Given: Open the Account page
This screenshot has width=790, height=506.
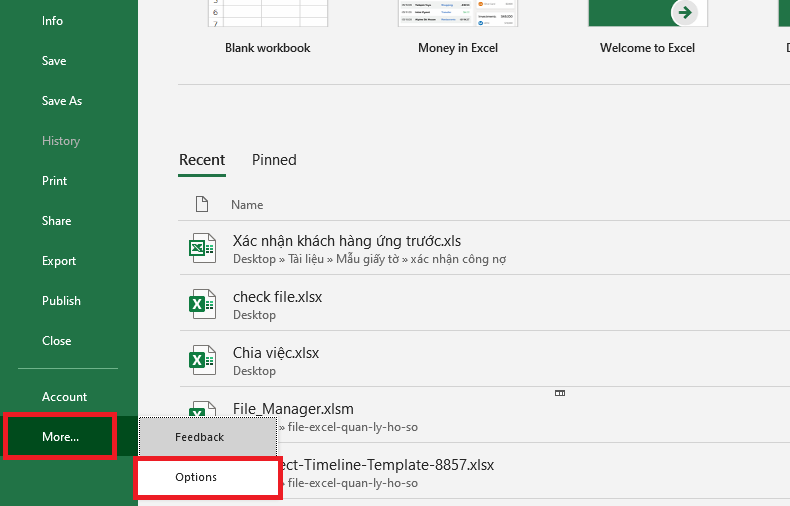Looking at the screenshot, I should point(64,397).
